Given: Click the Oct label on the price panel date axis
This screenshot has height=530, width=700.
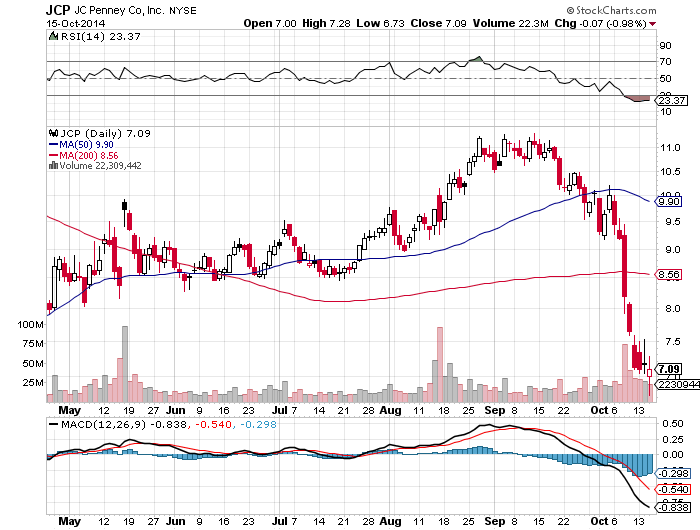Looking at the screenshot, I should click(x=600, y=410).
